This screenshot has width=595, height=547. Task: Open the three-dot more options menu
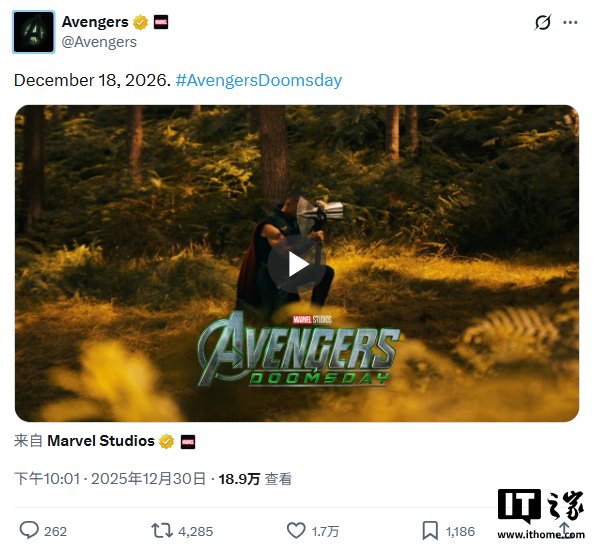click(570, 22)
